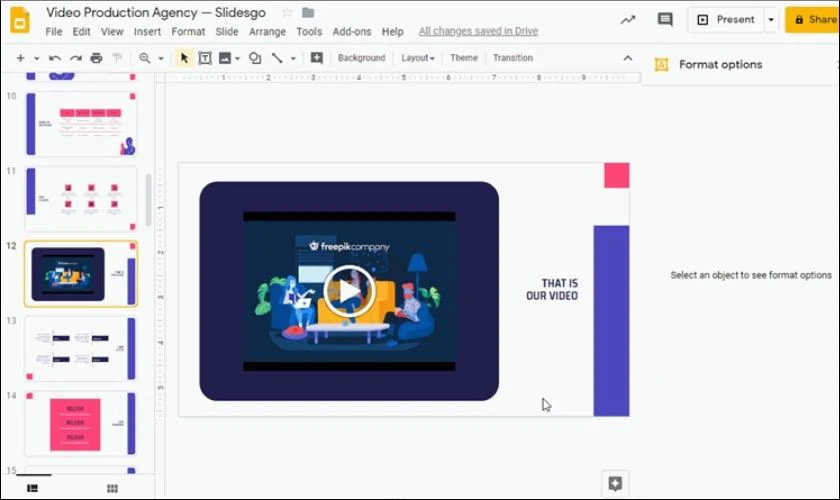Open the File menu
Image resolution: width=840 pixels, height=500 pixels.
(54, 32)
